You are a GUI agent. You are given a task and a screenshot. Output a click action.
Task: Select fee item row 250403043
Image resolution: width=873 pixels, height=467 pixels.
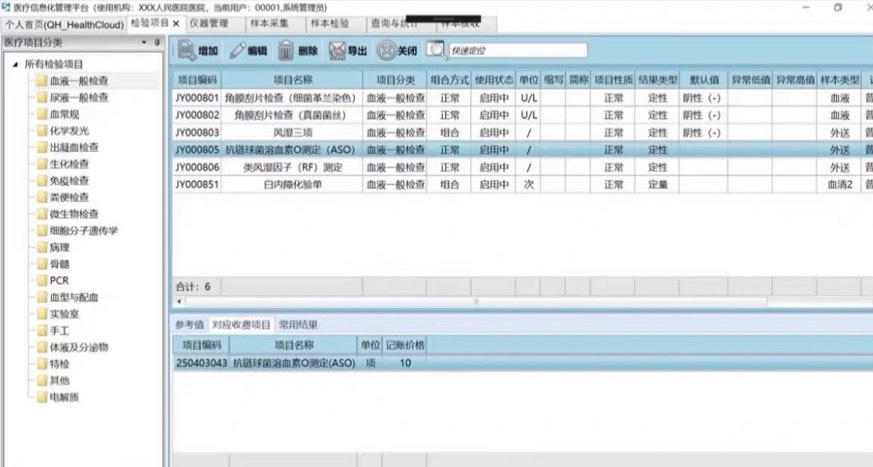[522, 363]
